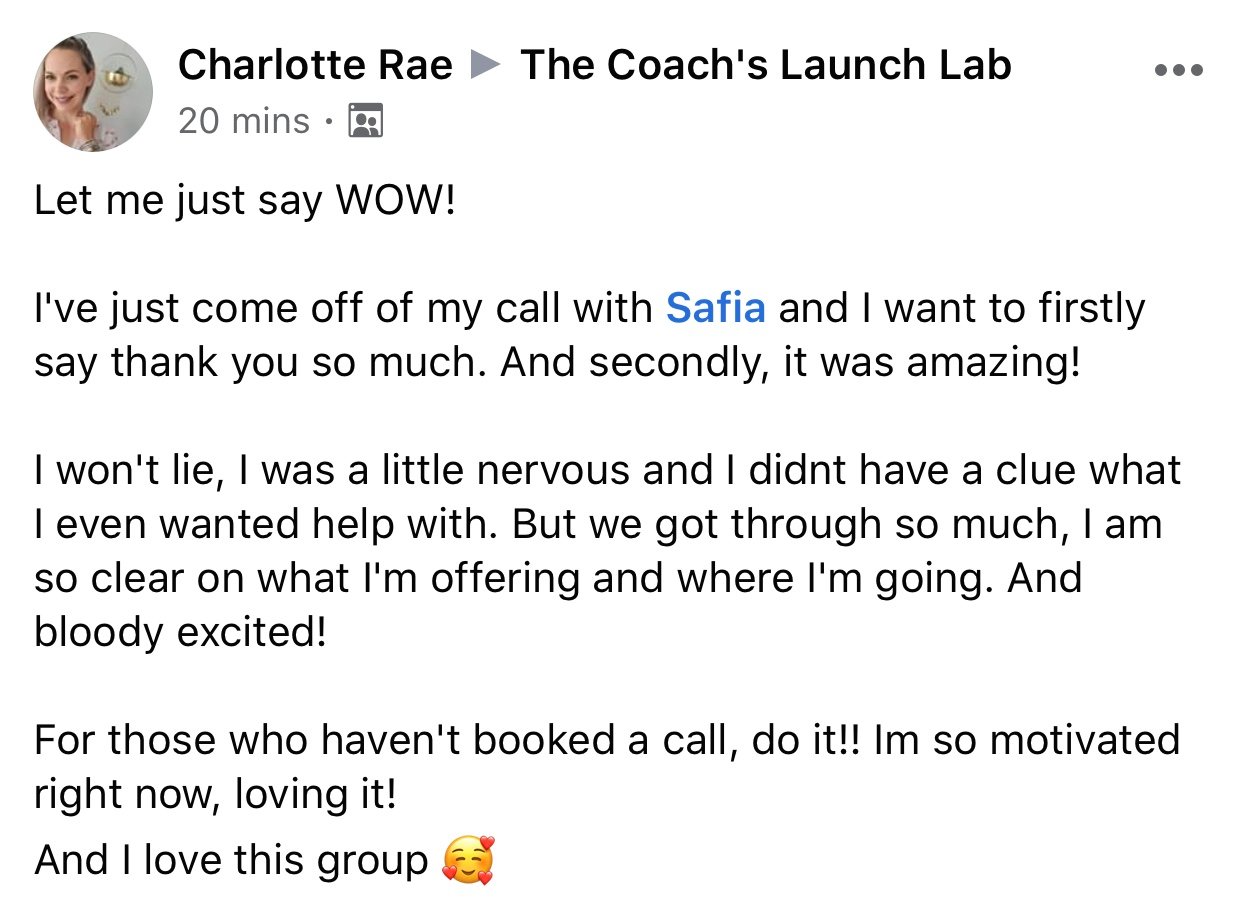Click the line 'Let me just say WOW!'
The image size is (1239, 904).
[x=245, y=202]
